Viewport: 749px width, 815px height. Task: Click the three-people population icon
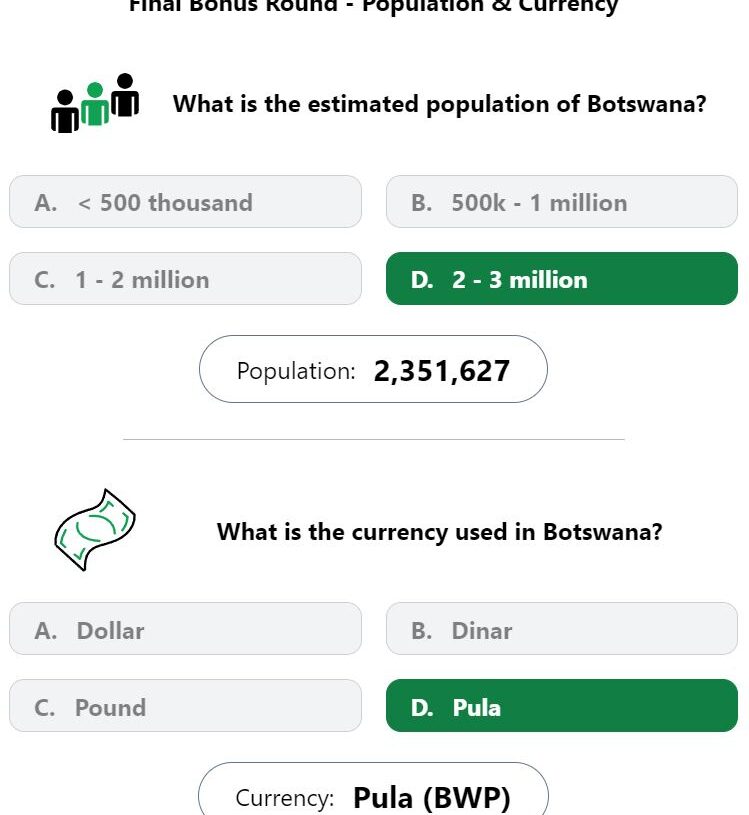click(95, 103)
